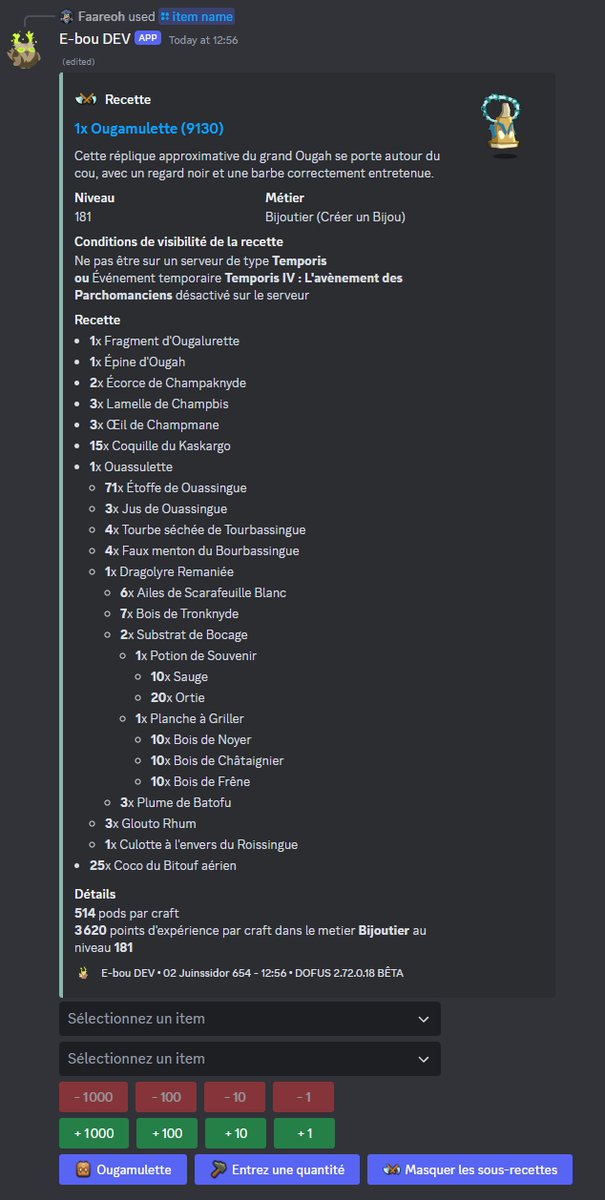The height and width of the screenshot is (1200, 605).
Task: Click the Entrez une quantité button
Action: [x=277, y=1169]
